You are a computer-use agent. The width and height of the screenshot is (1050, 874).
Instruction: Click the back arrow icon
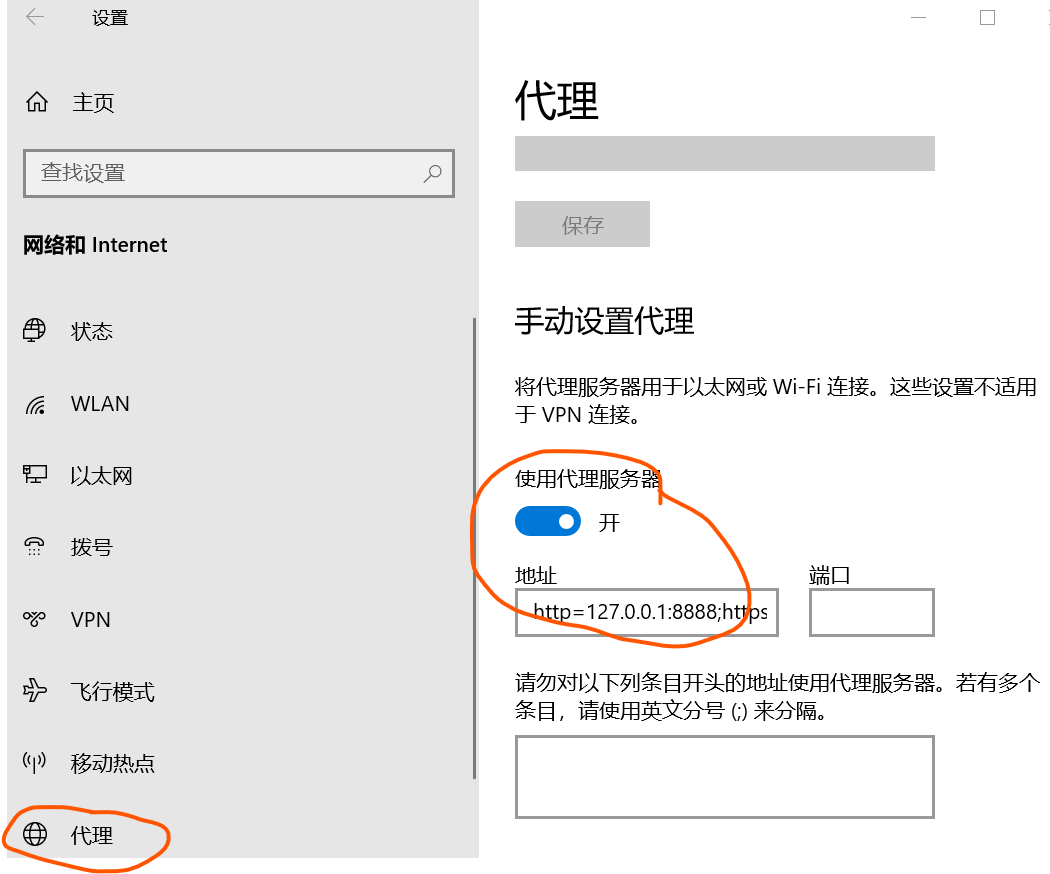click(x=35, y=18)
